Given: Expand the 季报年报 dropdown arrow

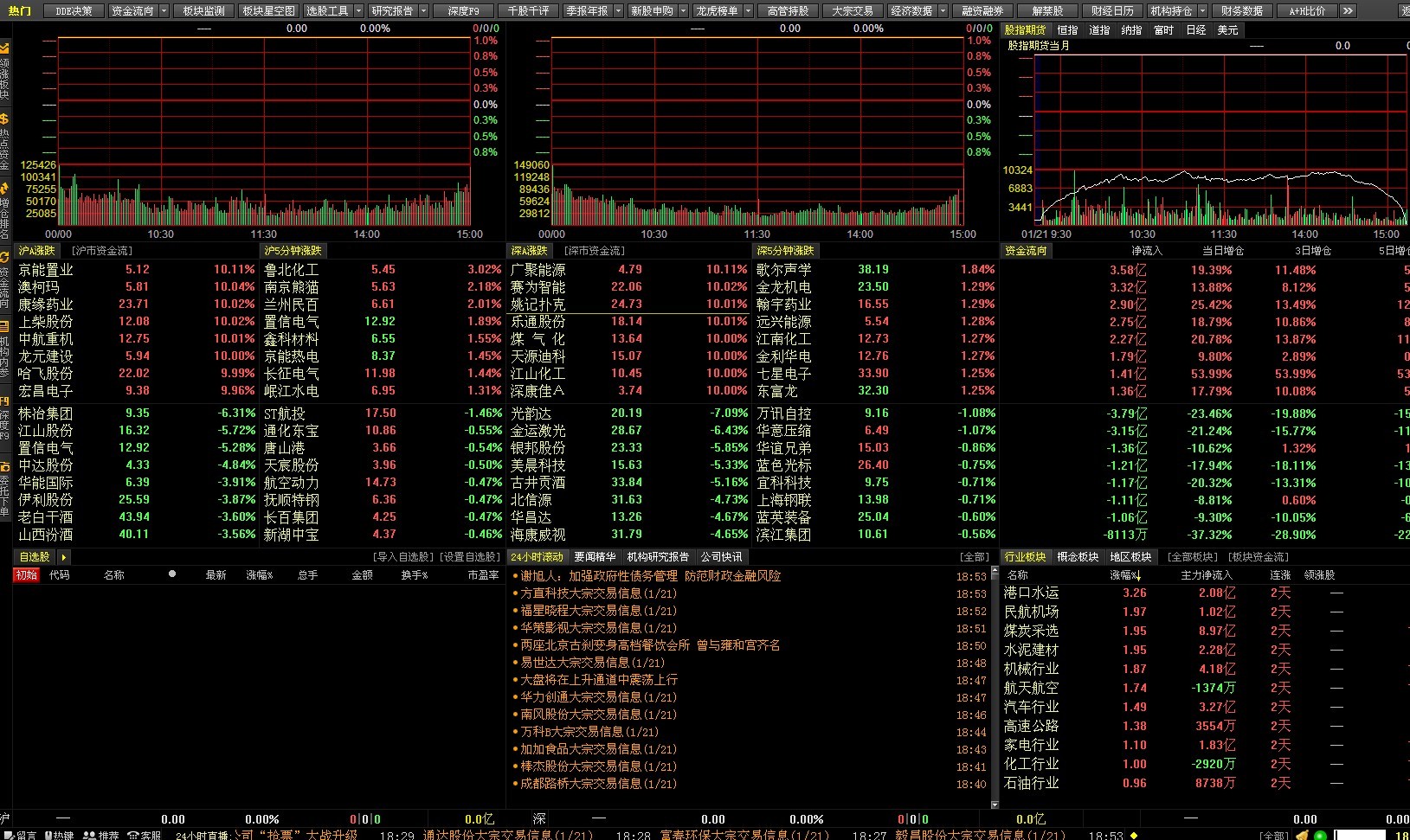Looking at the screenshot, I should (618, 10).
